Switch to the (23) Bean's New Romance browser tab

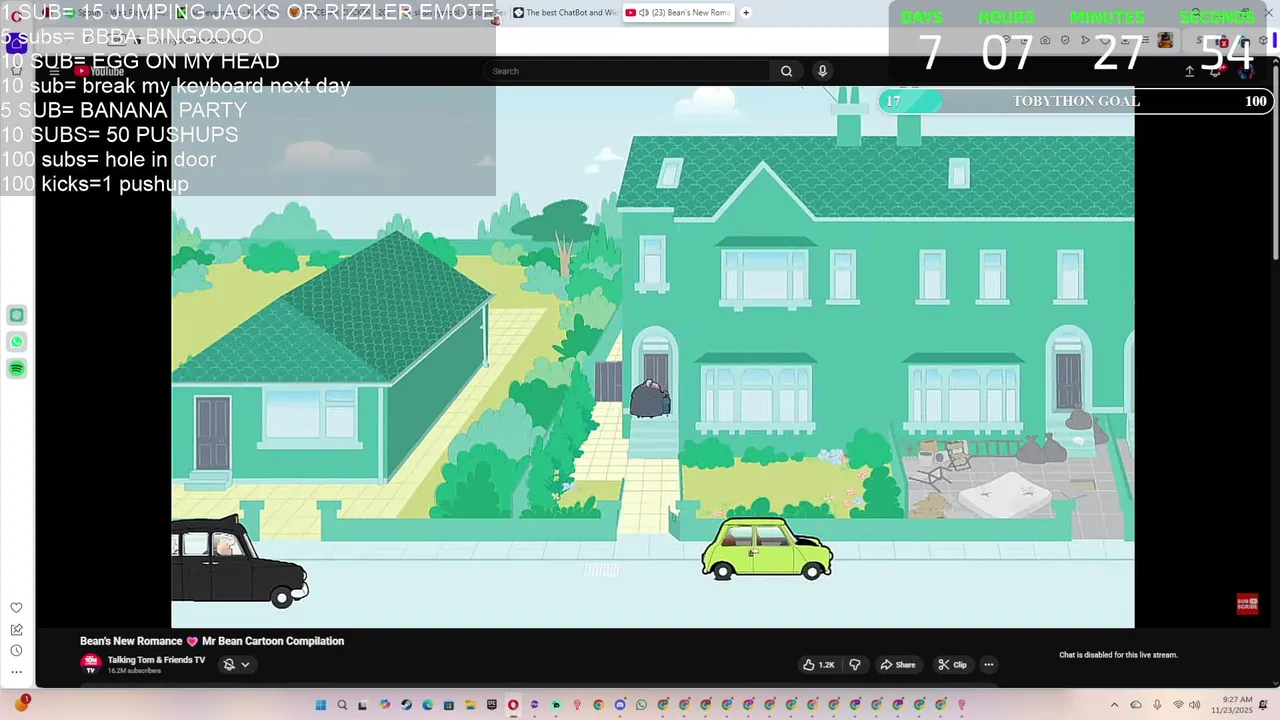coord(679,13)
